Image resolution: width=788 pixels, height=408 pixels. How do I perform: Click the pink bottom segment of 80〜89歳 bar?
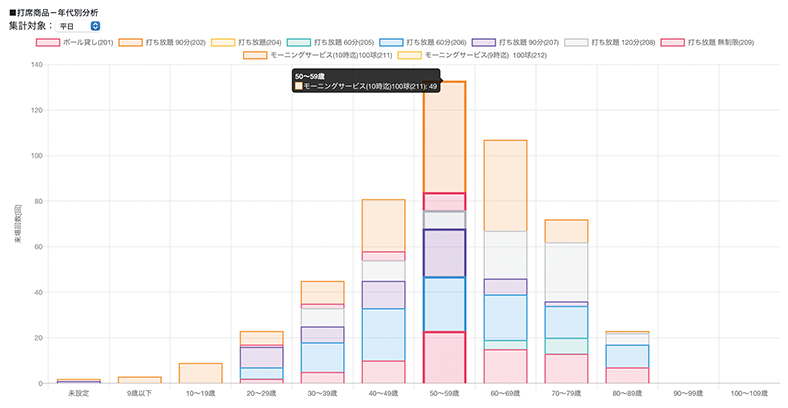tap(627, 375)
